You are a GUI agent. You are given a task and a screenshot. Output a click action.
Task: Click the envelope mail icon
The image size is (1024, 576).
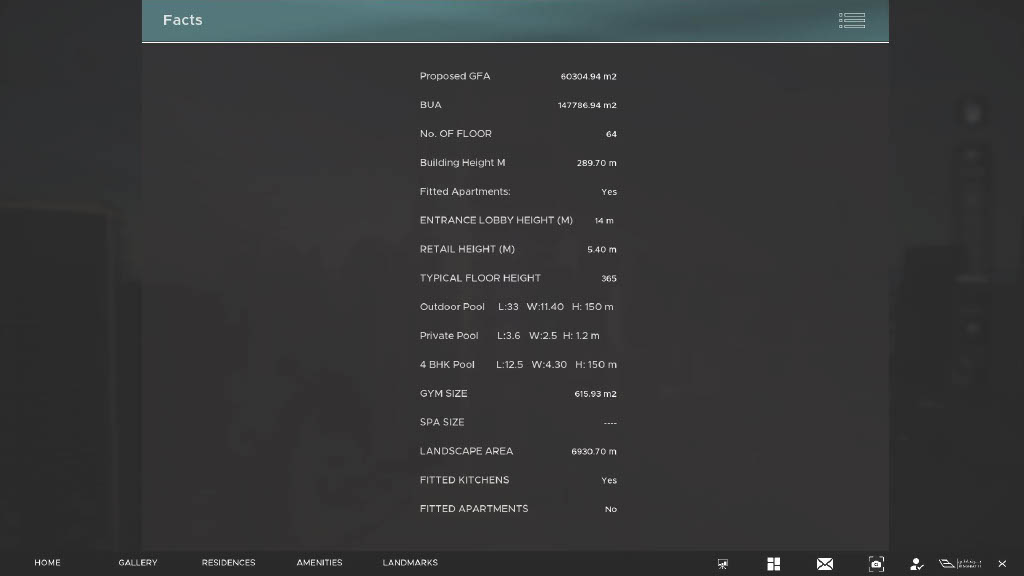click(x=825, y=564)
